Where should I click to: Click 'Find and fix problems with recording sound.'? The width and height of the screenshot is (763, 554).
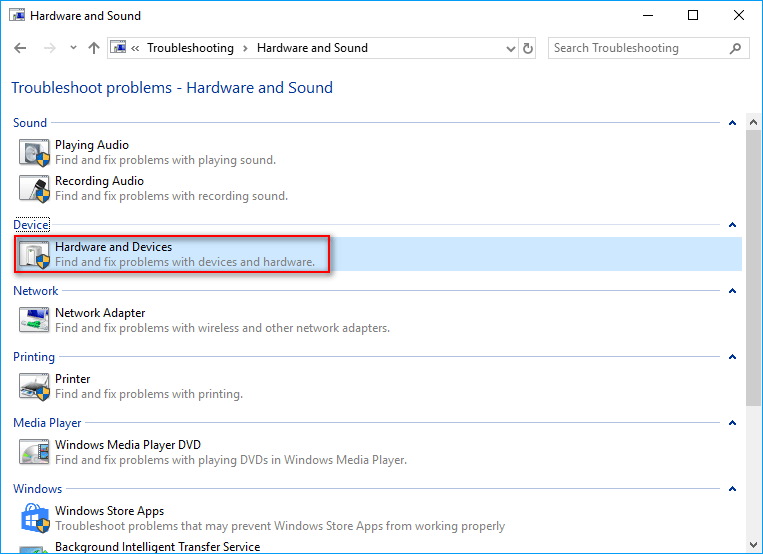171,196
